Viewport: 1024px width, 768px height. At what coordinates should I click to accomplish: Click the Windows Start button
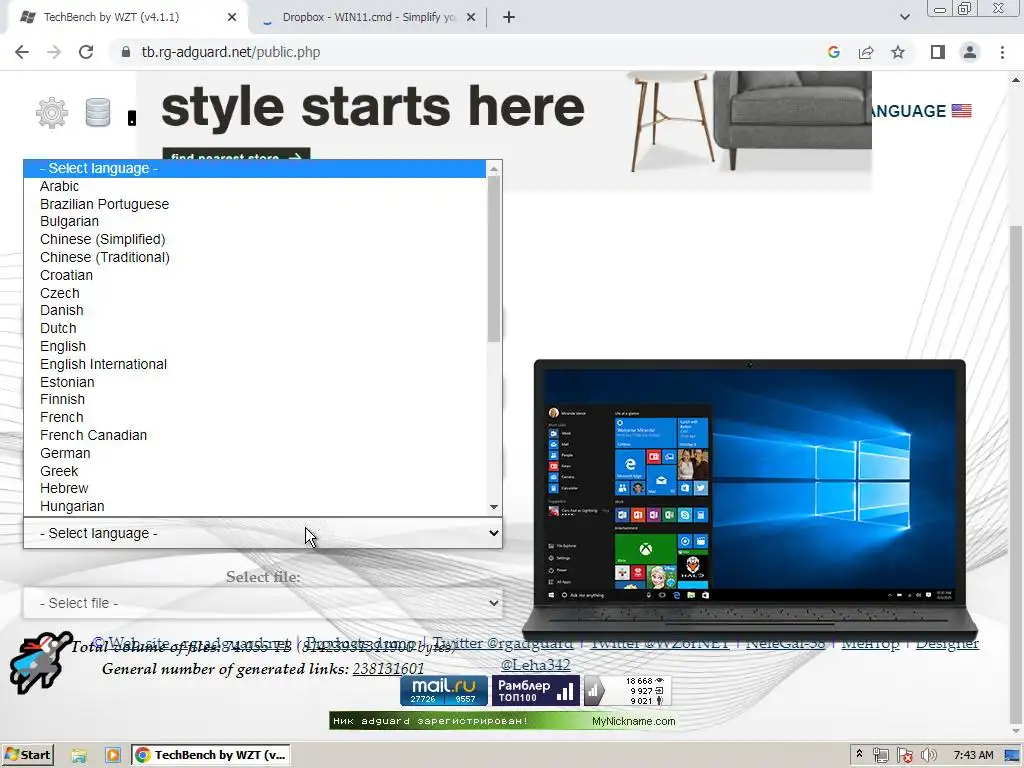click(x=28, y=756)
